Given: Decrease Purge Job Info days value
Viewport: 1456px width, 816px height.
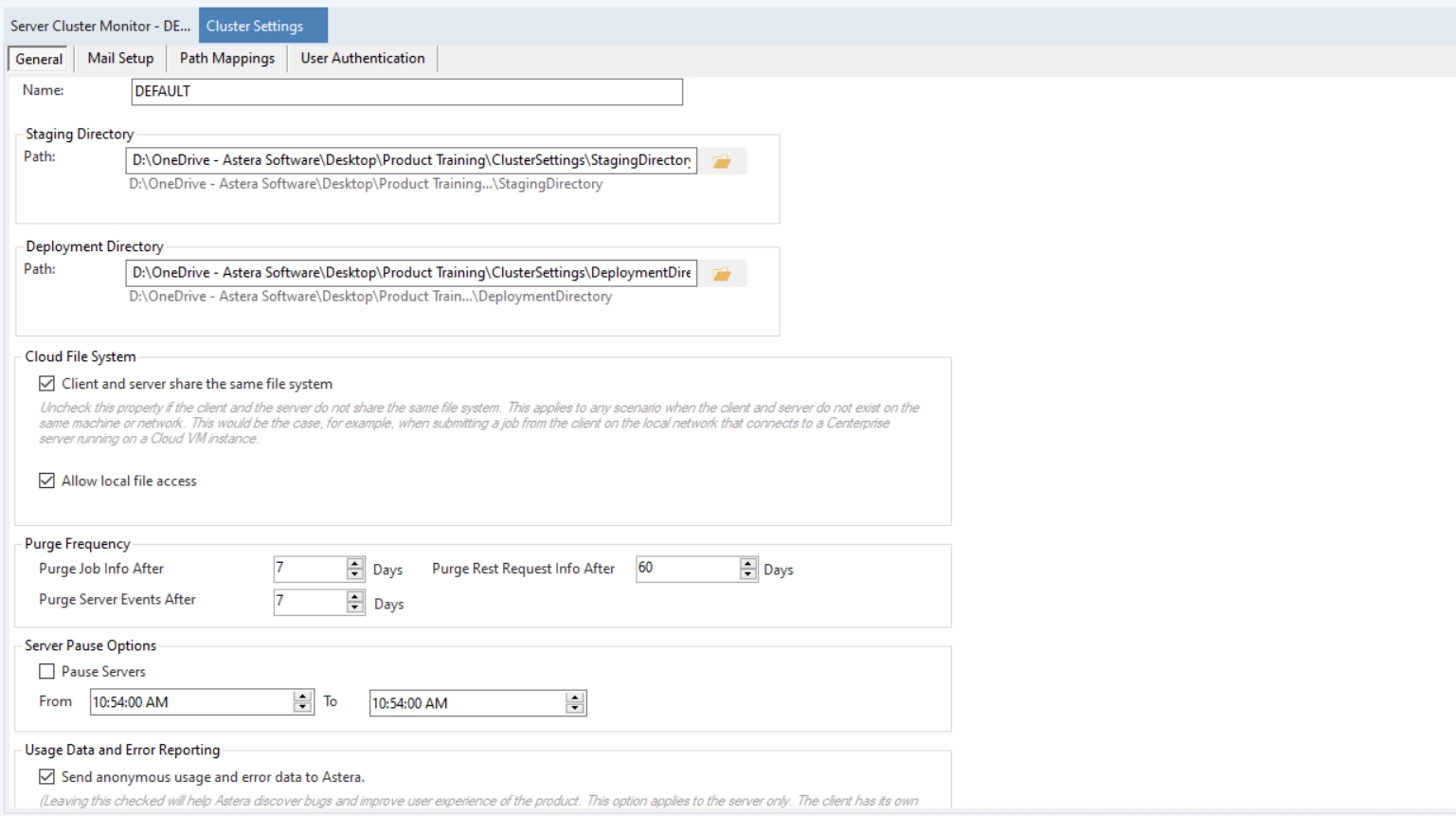Looking at the screenshot, I should [x=355, y=574].
